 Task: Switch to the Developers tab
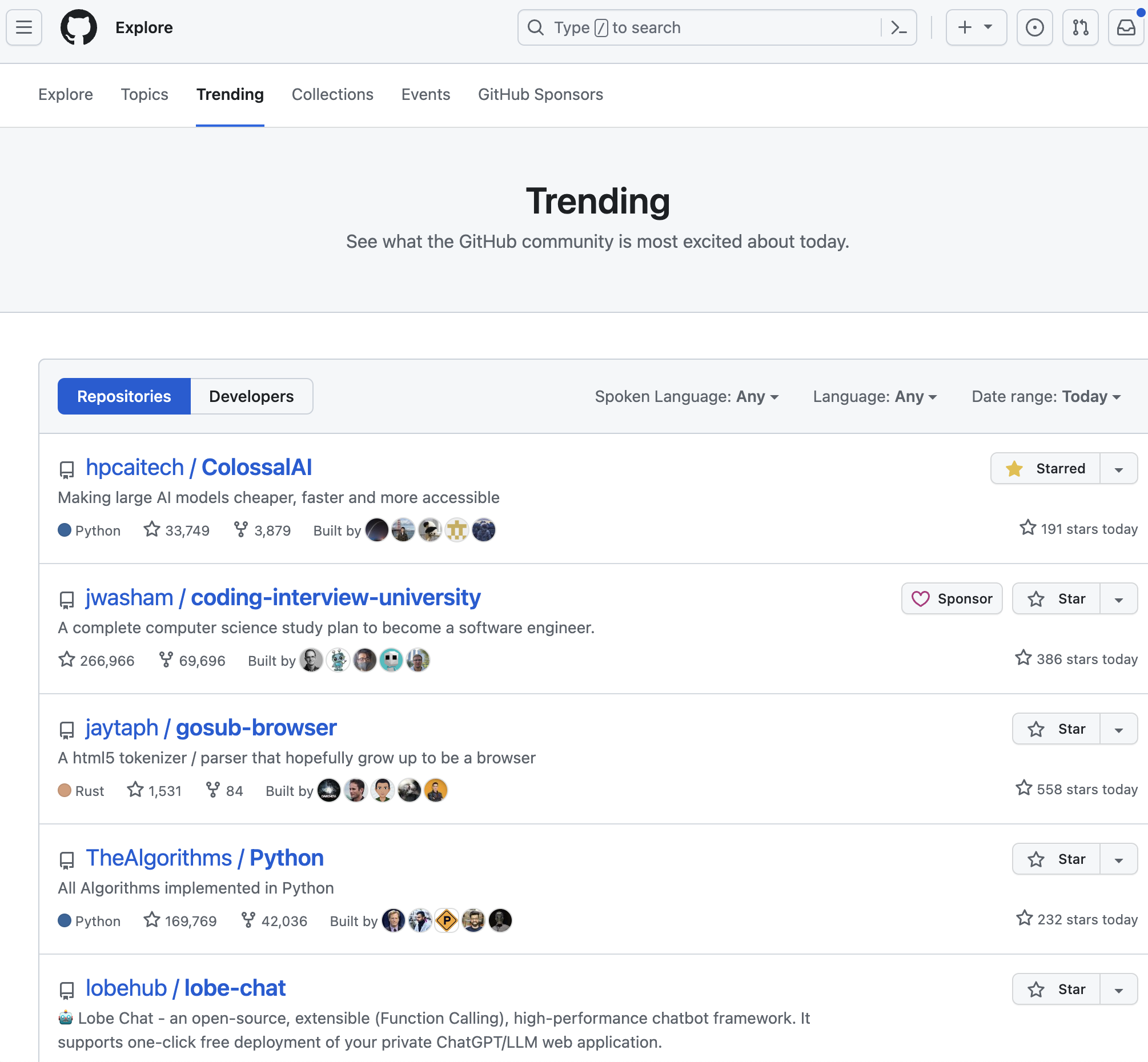coord(251,396)
